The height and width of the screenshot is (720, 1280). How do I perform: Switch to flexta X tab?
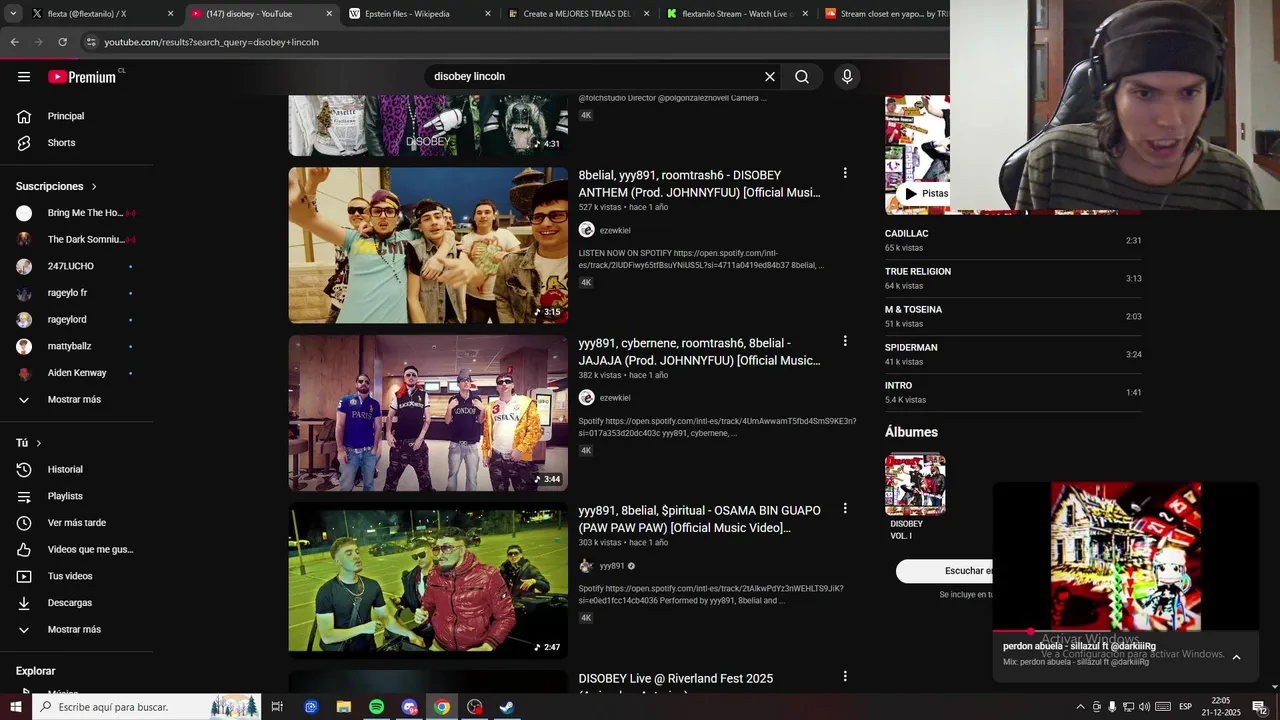point(103,14)
